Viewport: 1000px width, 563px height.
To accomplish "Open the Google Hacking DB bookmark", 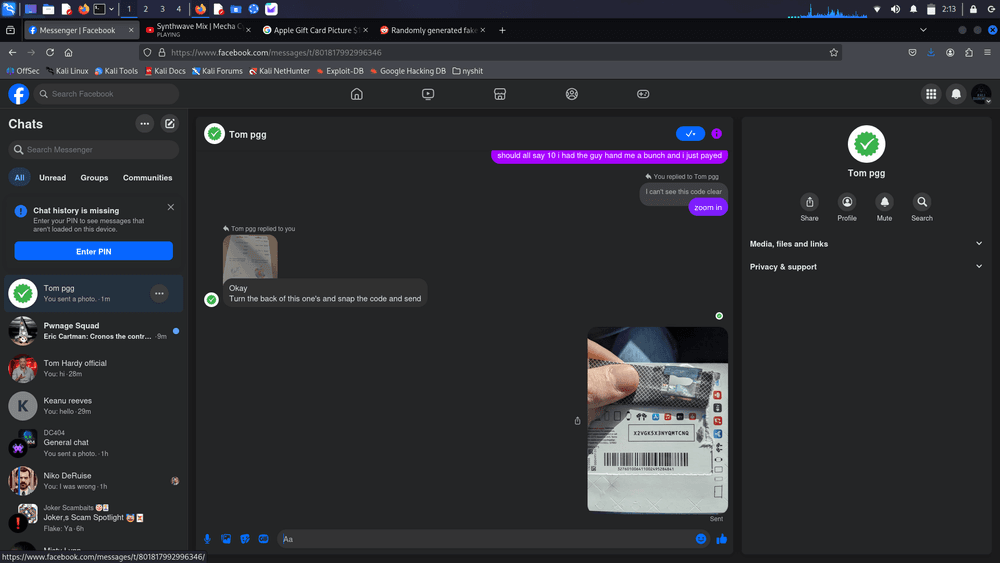I will 408,71.
